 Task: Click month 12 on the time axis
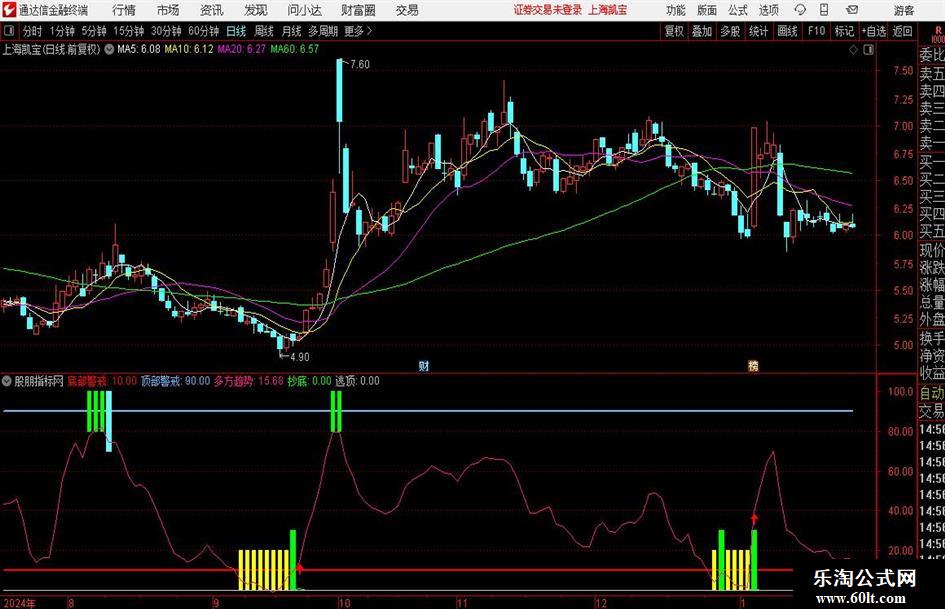pyautogui.click(x=601, y=603)
